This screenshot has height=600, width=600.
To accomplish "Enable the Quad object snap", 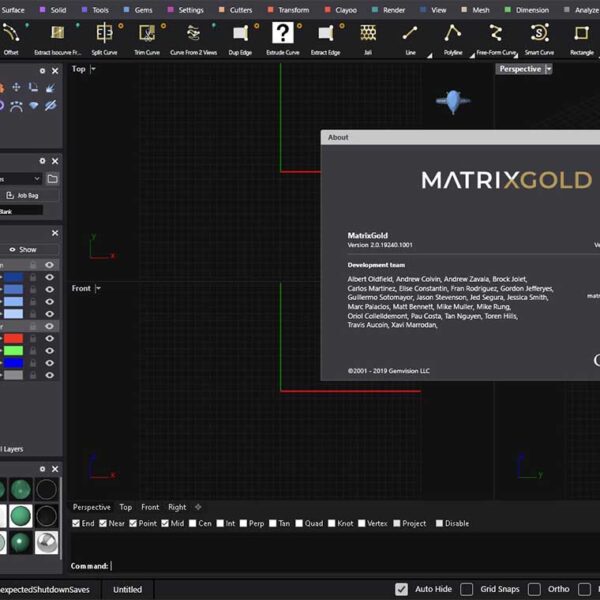I will pos(299,523).
